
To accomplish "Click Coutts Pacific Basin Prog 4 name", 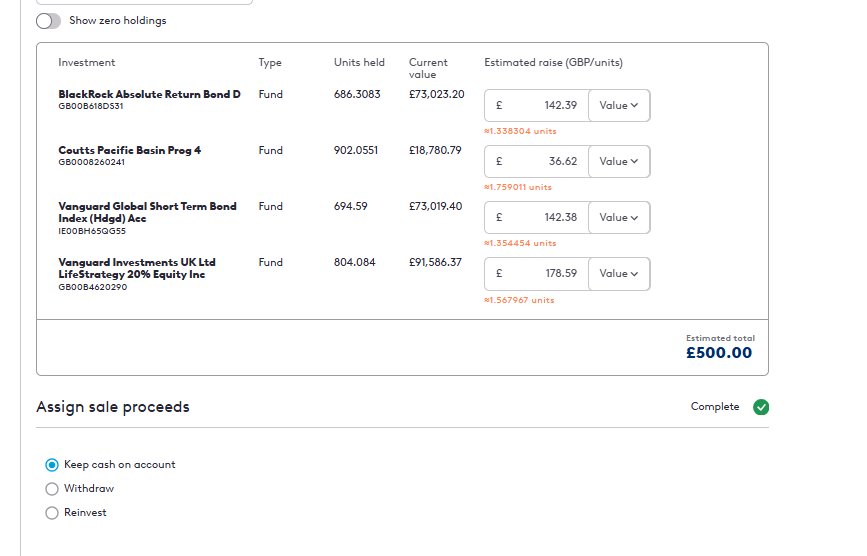I will tap(129, 151).
